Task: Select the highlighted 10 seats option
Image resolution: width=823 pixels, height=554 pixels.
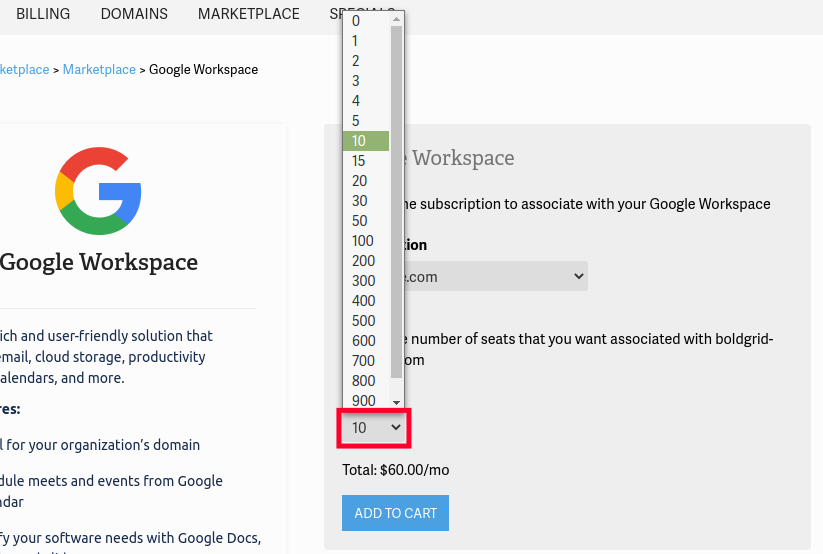Action: [x=365, y=141]
